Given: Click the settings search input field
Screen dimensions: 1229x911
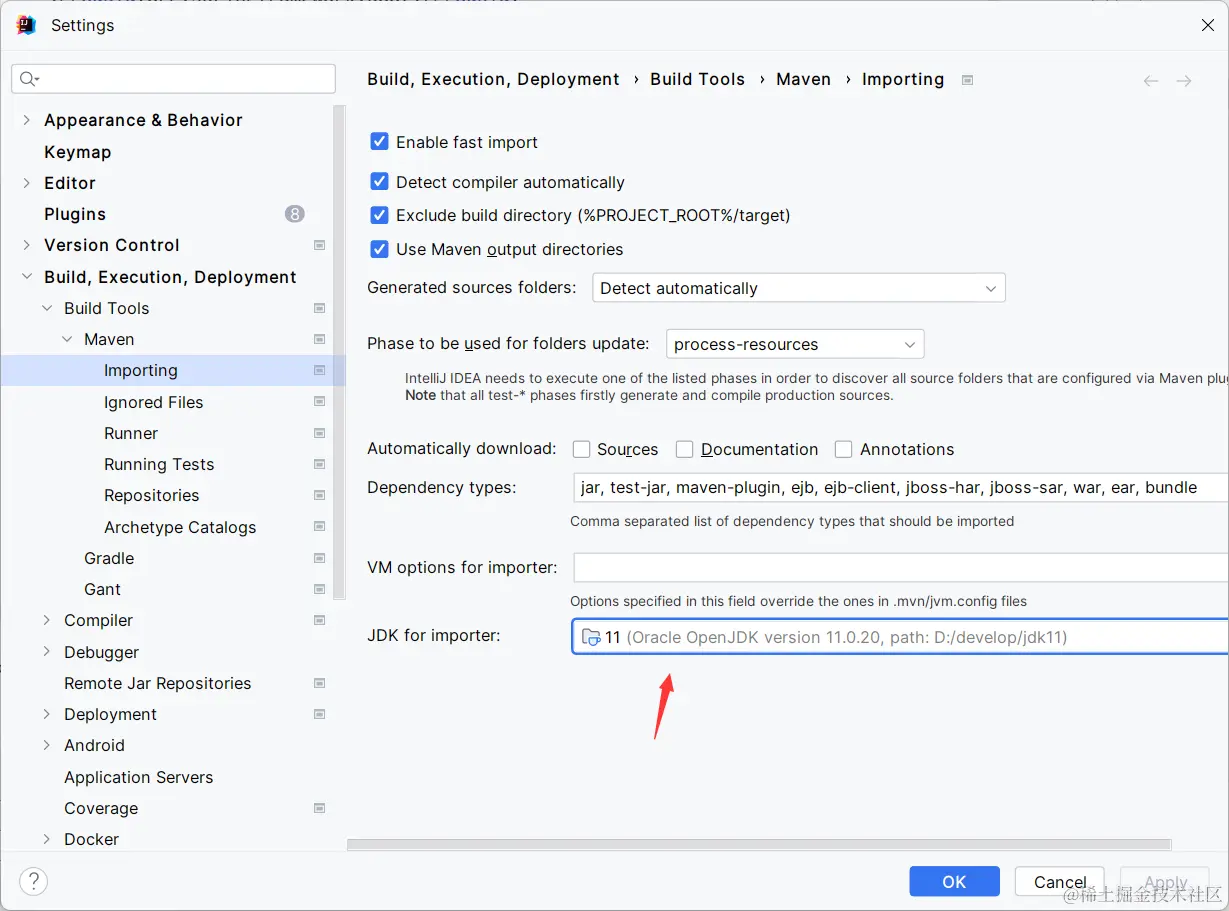Looking at the screenshot, I should (174, 79).
